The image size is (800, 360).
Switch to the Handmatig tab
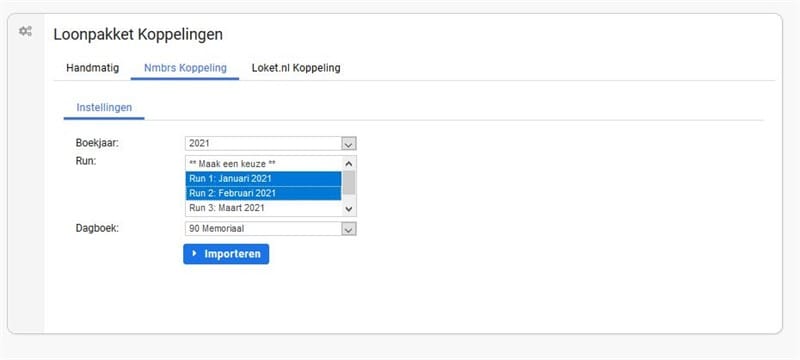(x=92, y=68)
